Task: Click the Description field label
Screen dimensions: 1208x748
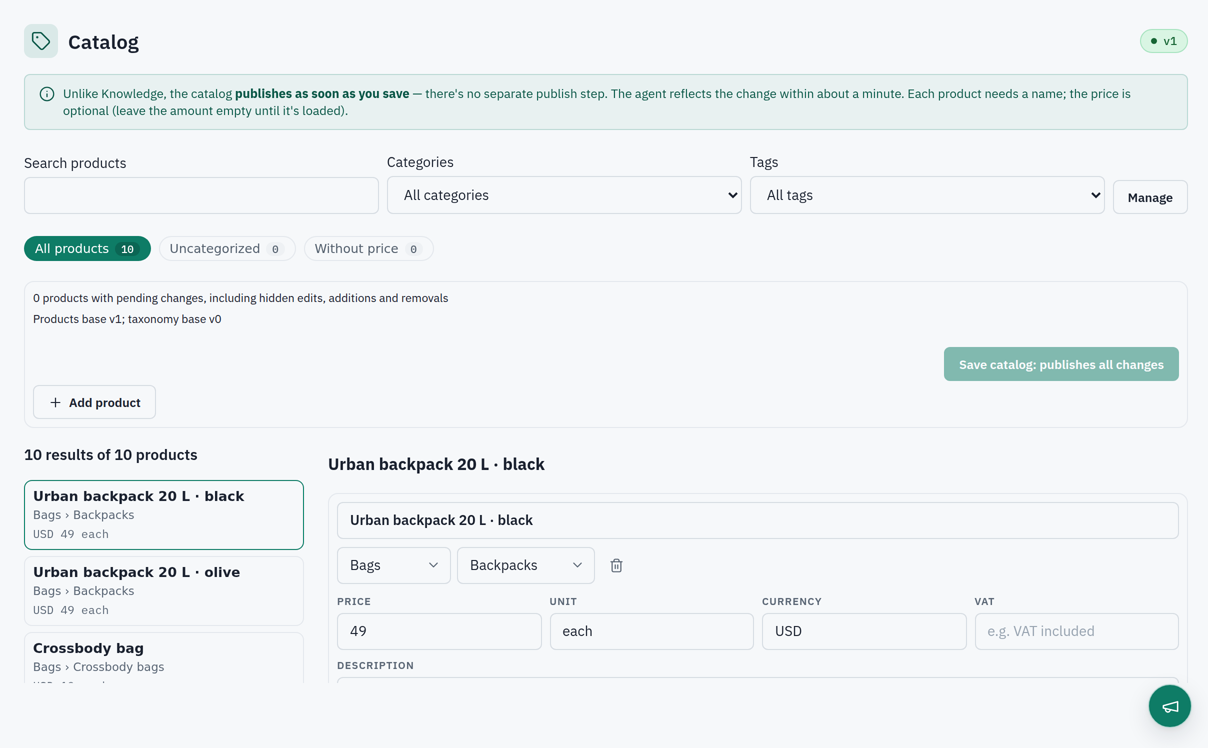Action: tap(375, 665)
